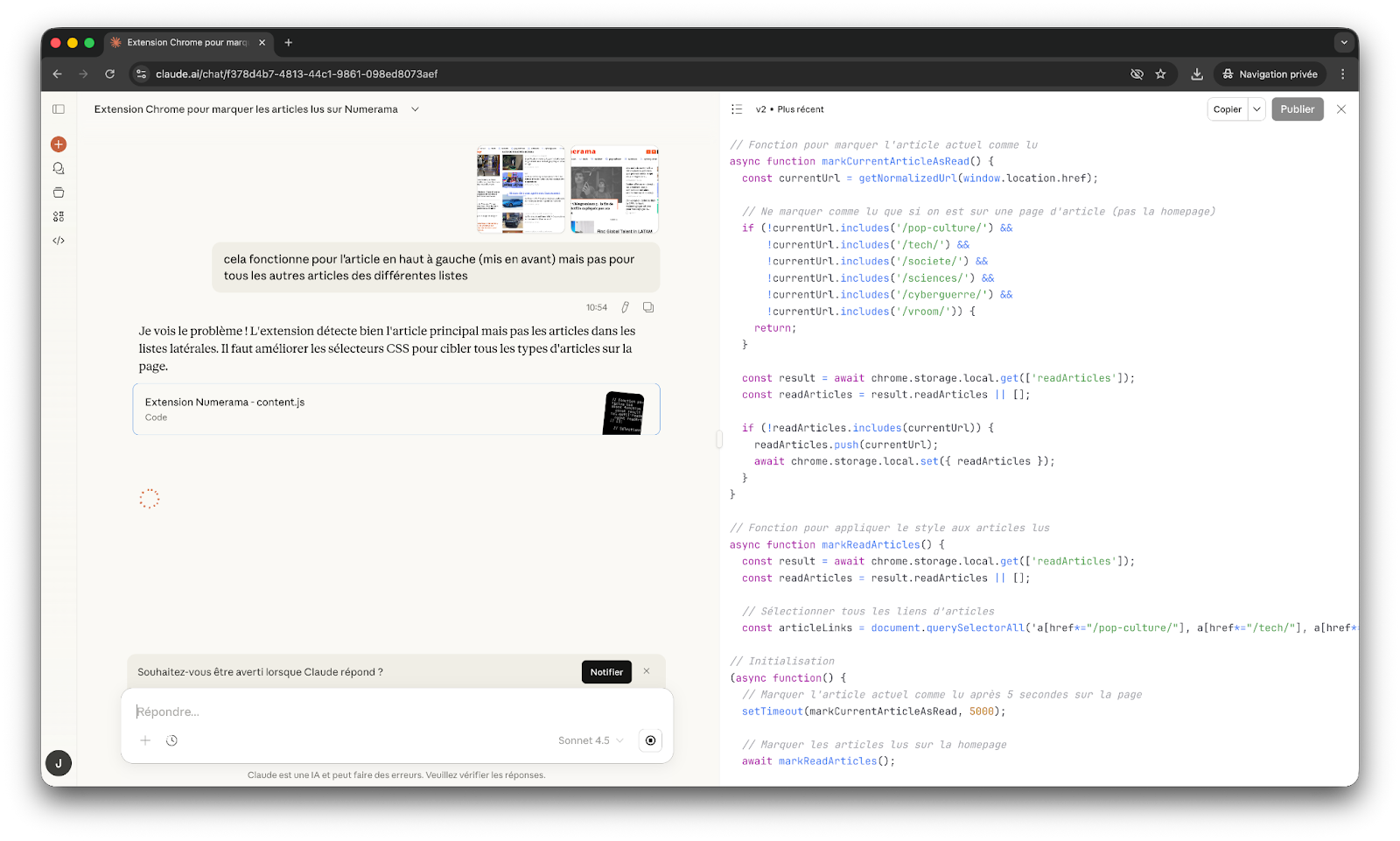
Task: Open the code icon in sidebar
Action: [59, 241]
